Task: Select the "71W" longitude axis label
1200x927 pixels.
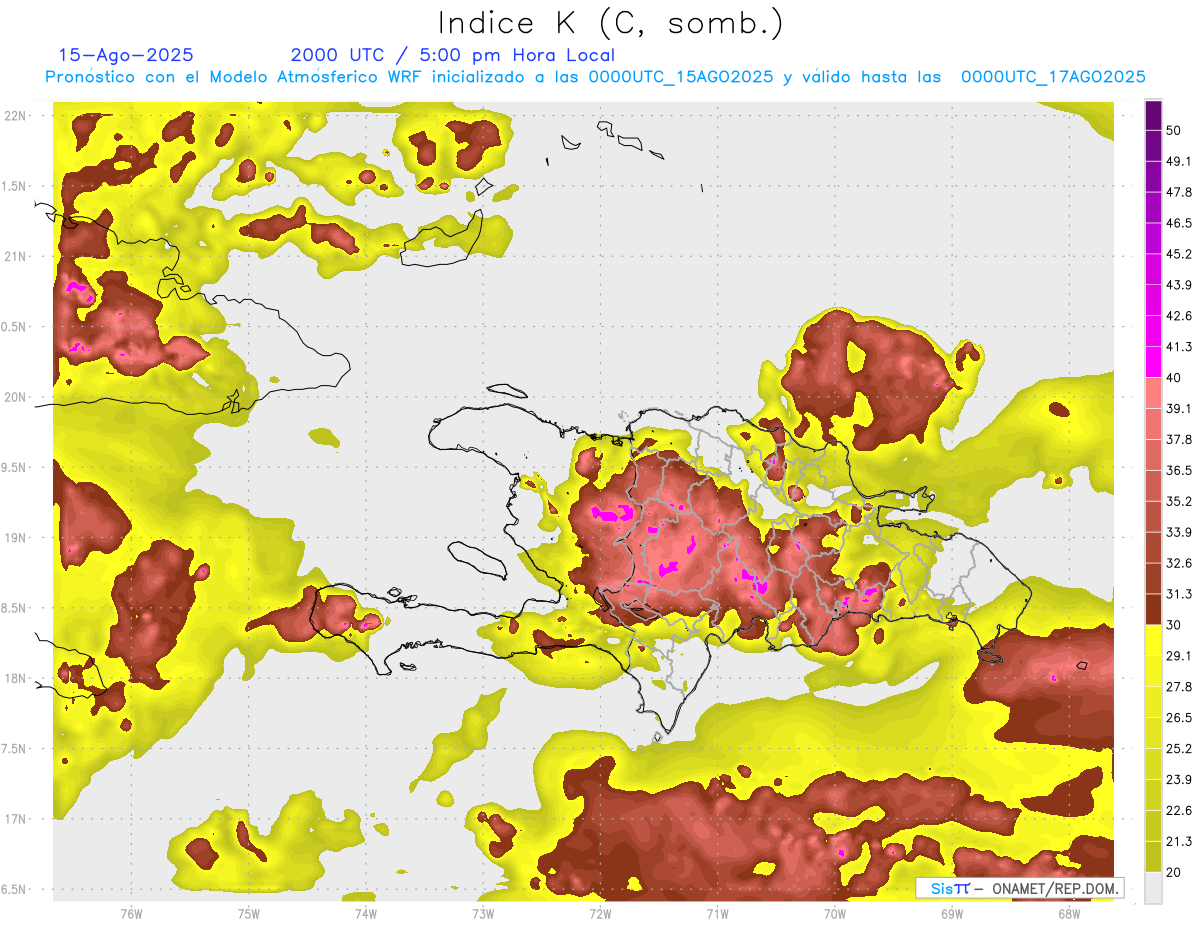Action: (x=717, y=913)
